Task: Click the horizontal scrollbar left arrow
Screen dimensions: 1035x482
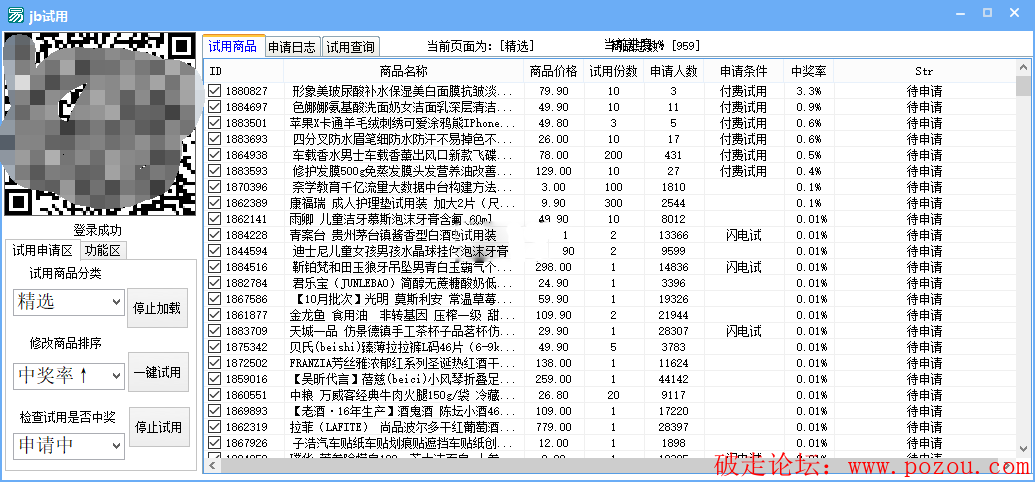Action: [212, 466]
